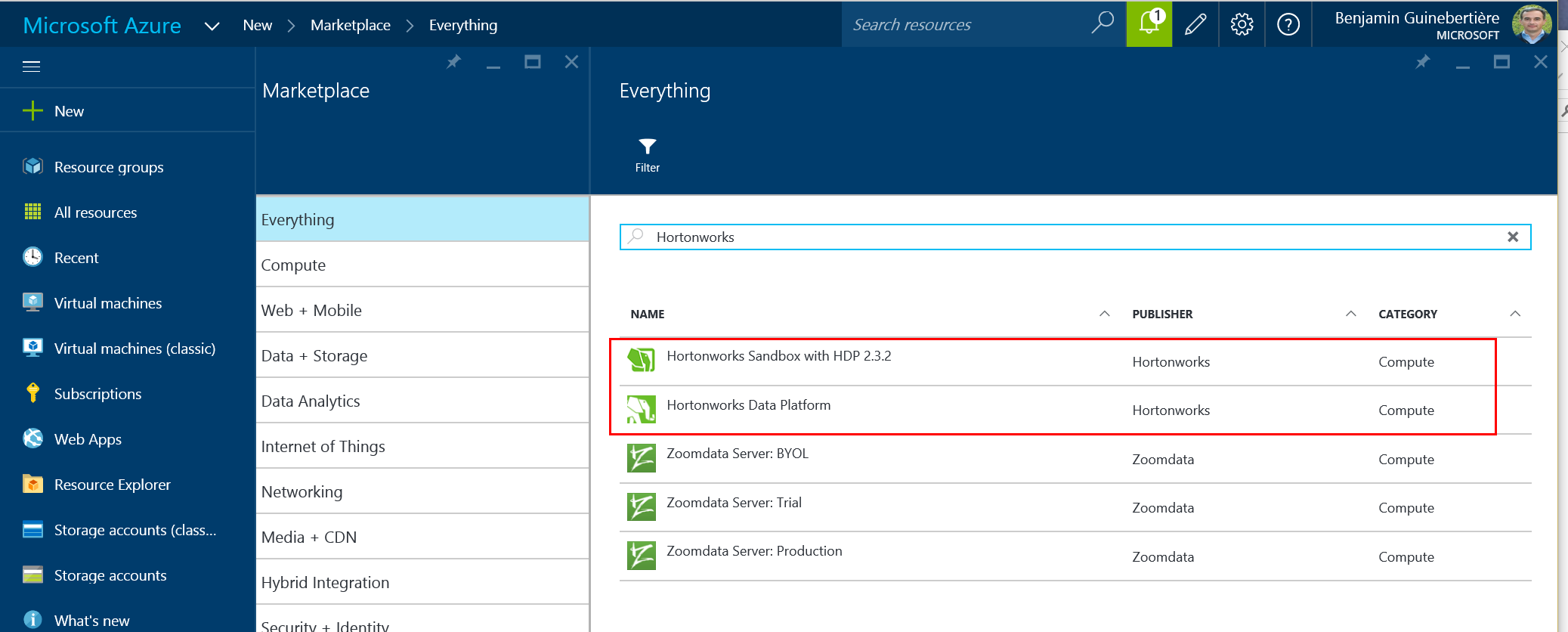Sort by NAME column arrow
Image resolution: width=1568 pixels, height=632 pixels.
(x=1104, y=313)
